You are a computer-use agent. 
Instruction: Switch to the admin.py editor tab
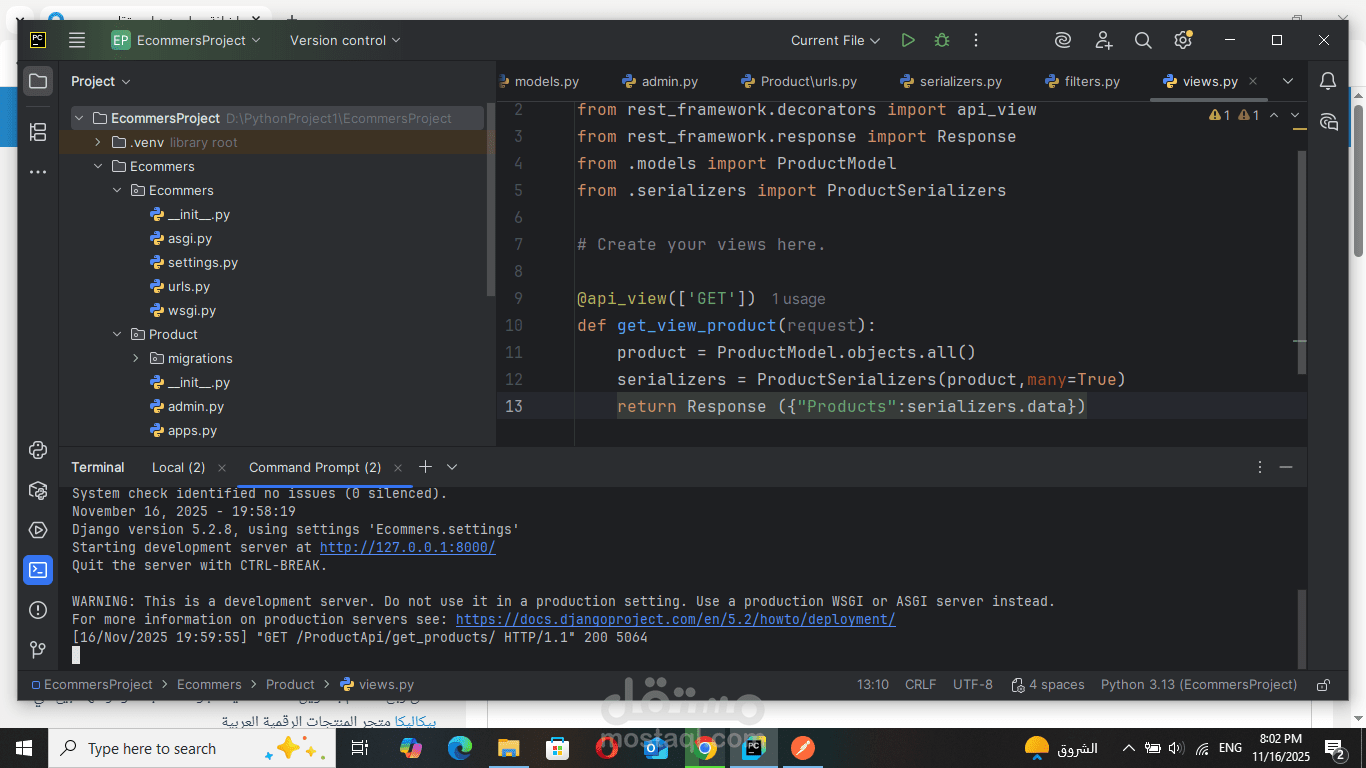coord(660,81)
